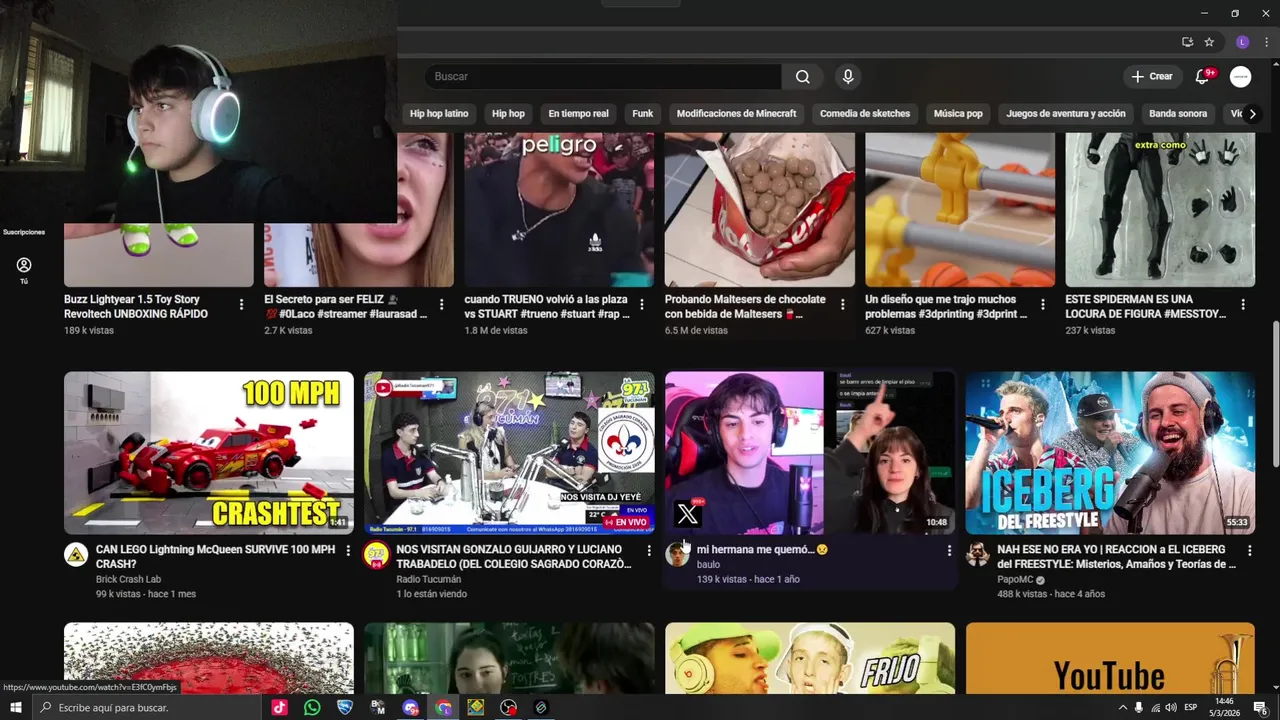
Task: Select the Funk chip
Action: (643, 114)
